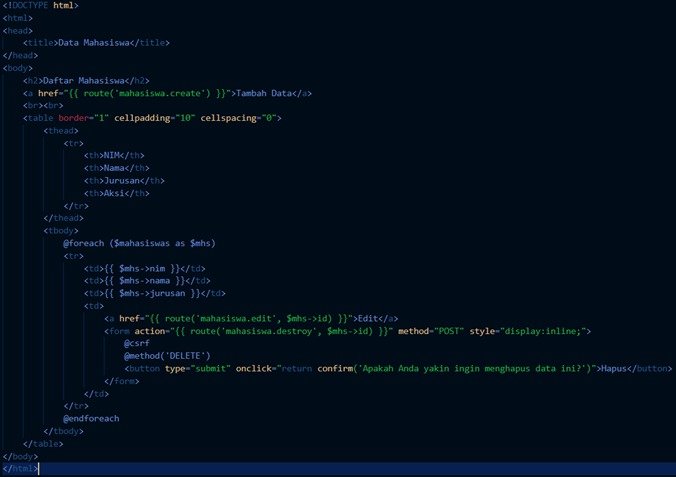
Task: Click the closing </head> tag
Action: [20, 56]
